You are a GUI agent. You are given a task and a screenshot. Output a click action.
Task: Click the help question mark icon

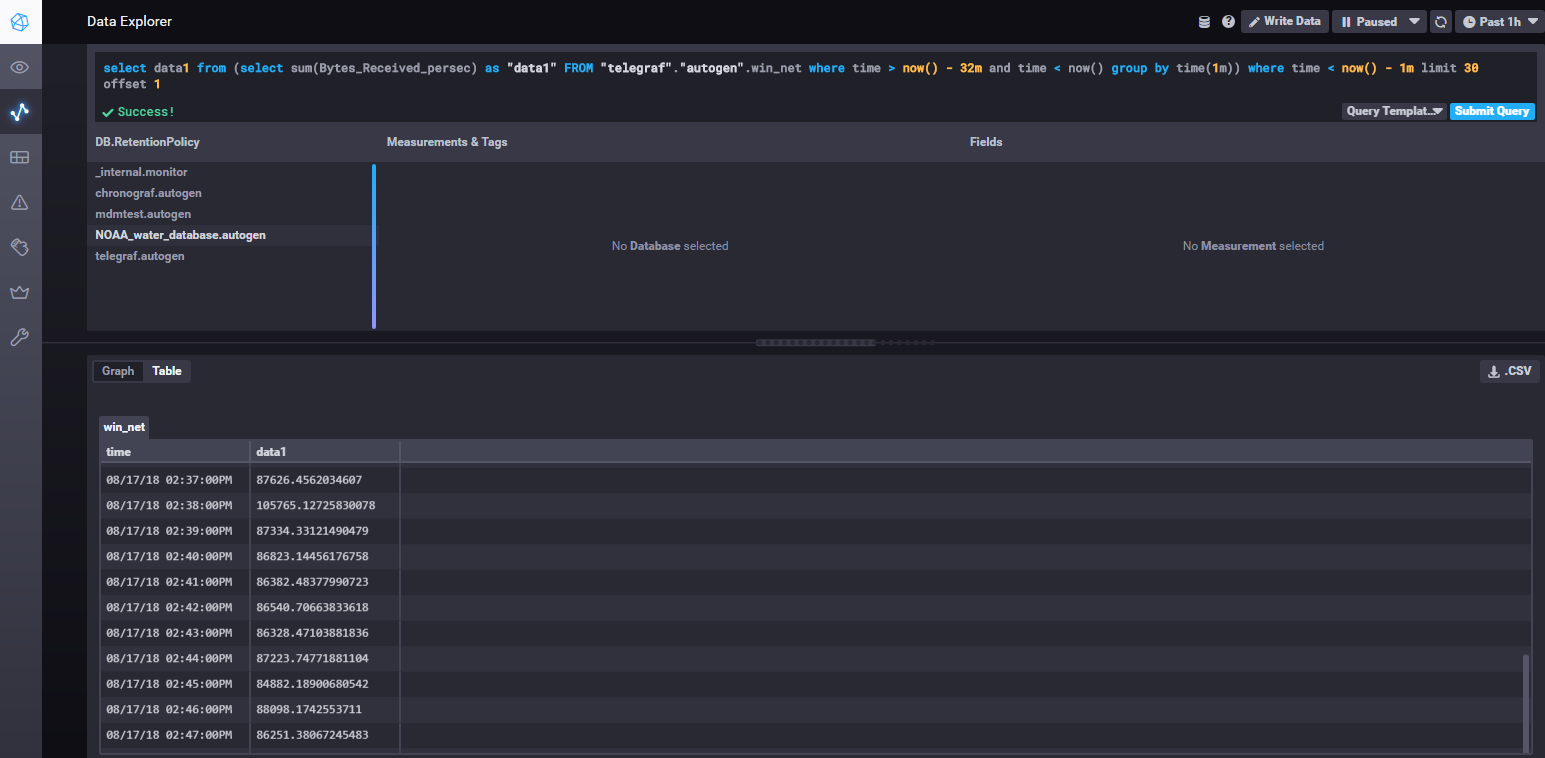click(1228, 20)
